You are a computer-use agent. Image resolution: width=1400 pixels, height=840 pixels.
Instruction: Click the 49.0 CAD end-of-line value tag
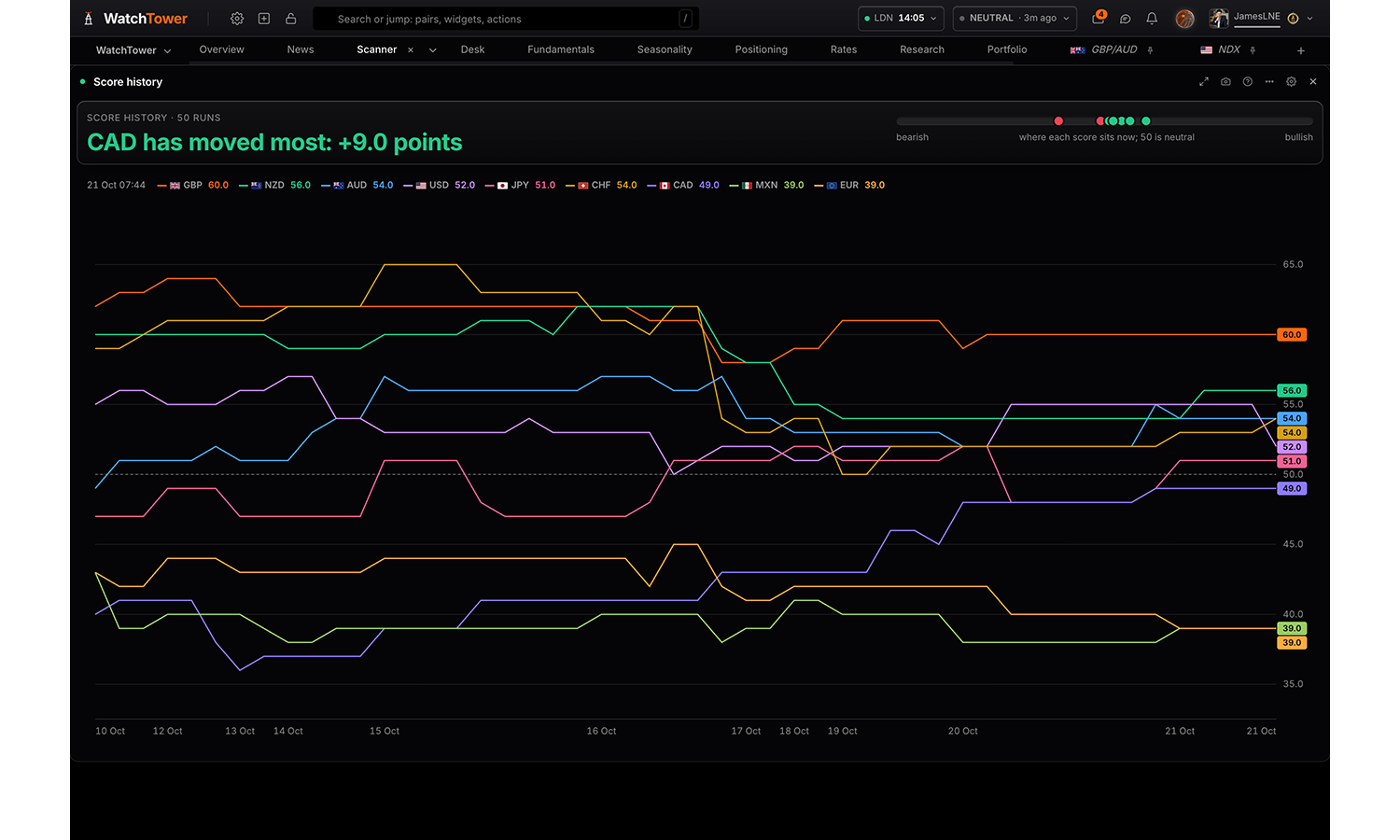pyautogui.click(x=1292, y=489)
